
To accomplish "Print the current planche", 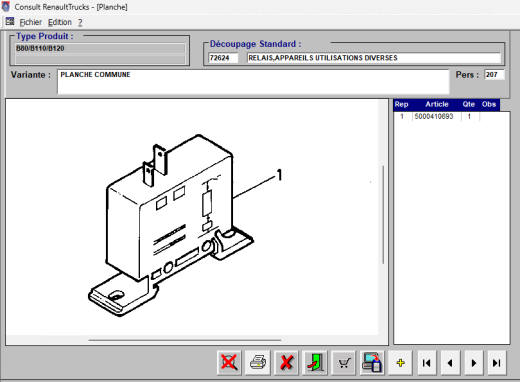I will click(258, 363).
